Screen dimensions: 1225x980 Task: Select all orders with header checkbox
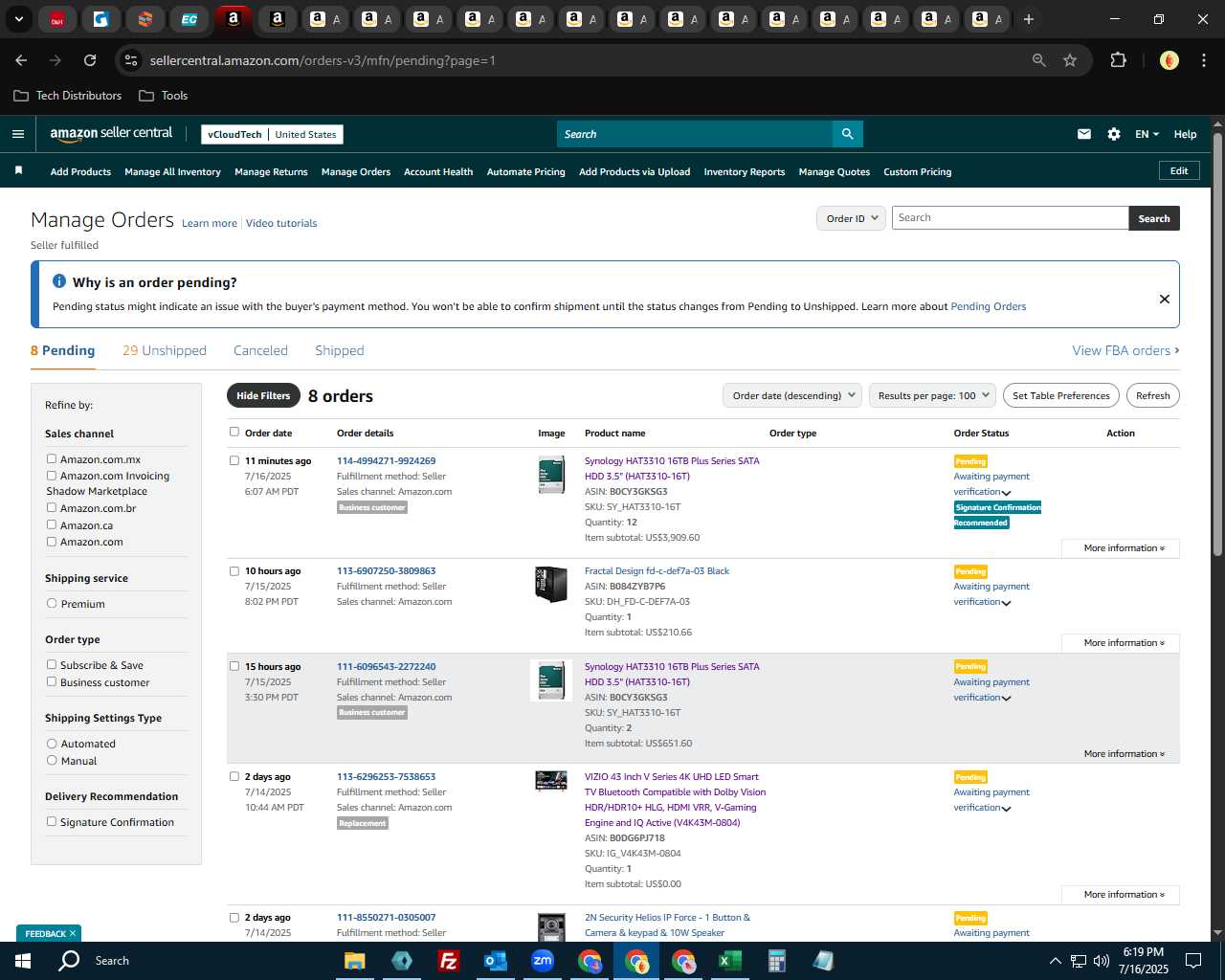[x=234, y=432]
